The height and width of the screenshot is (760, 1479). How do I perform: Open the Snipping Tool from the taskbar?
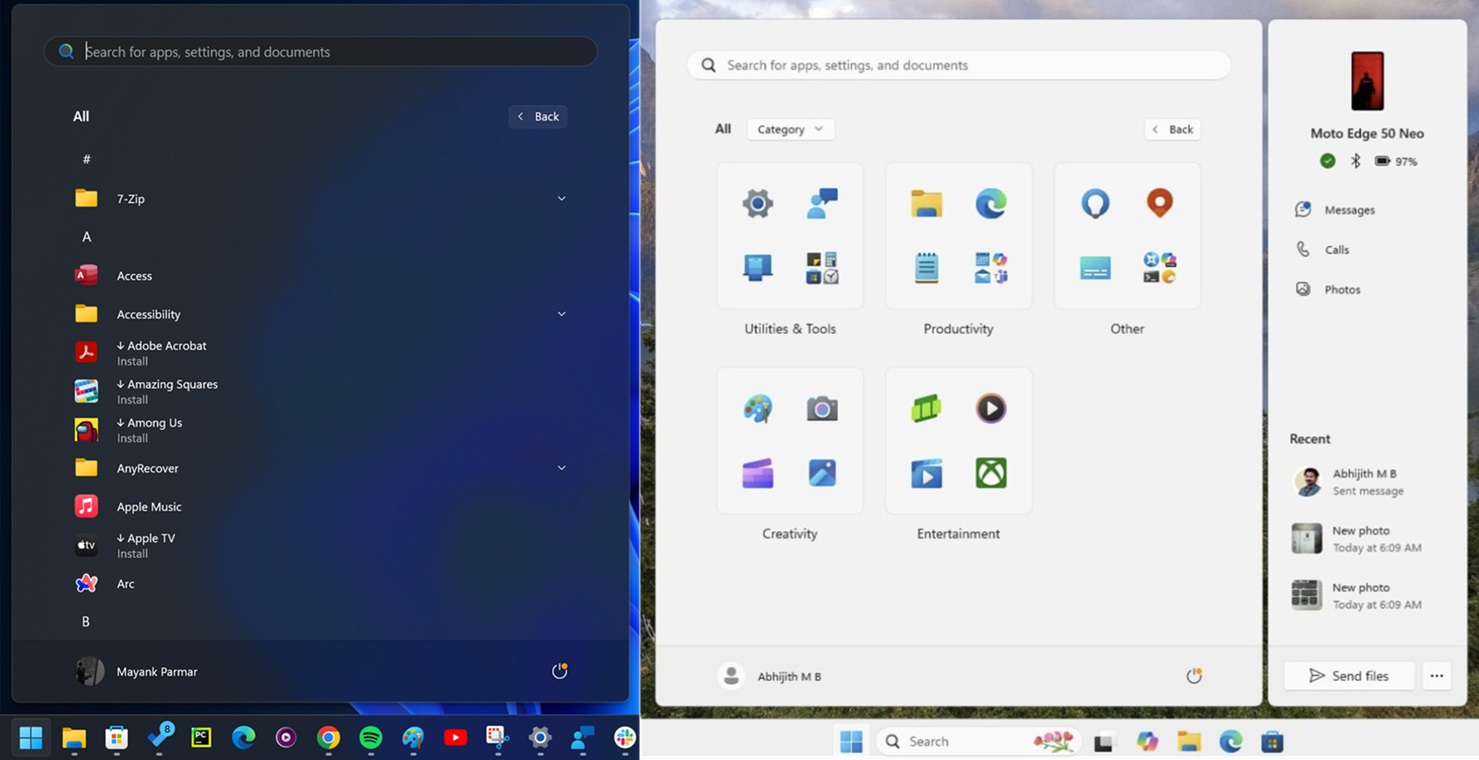click(x=497, y=738)
